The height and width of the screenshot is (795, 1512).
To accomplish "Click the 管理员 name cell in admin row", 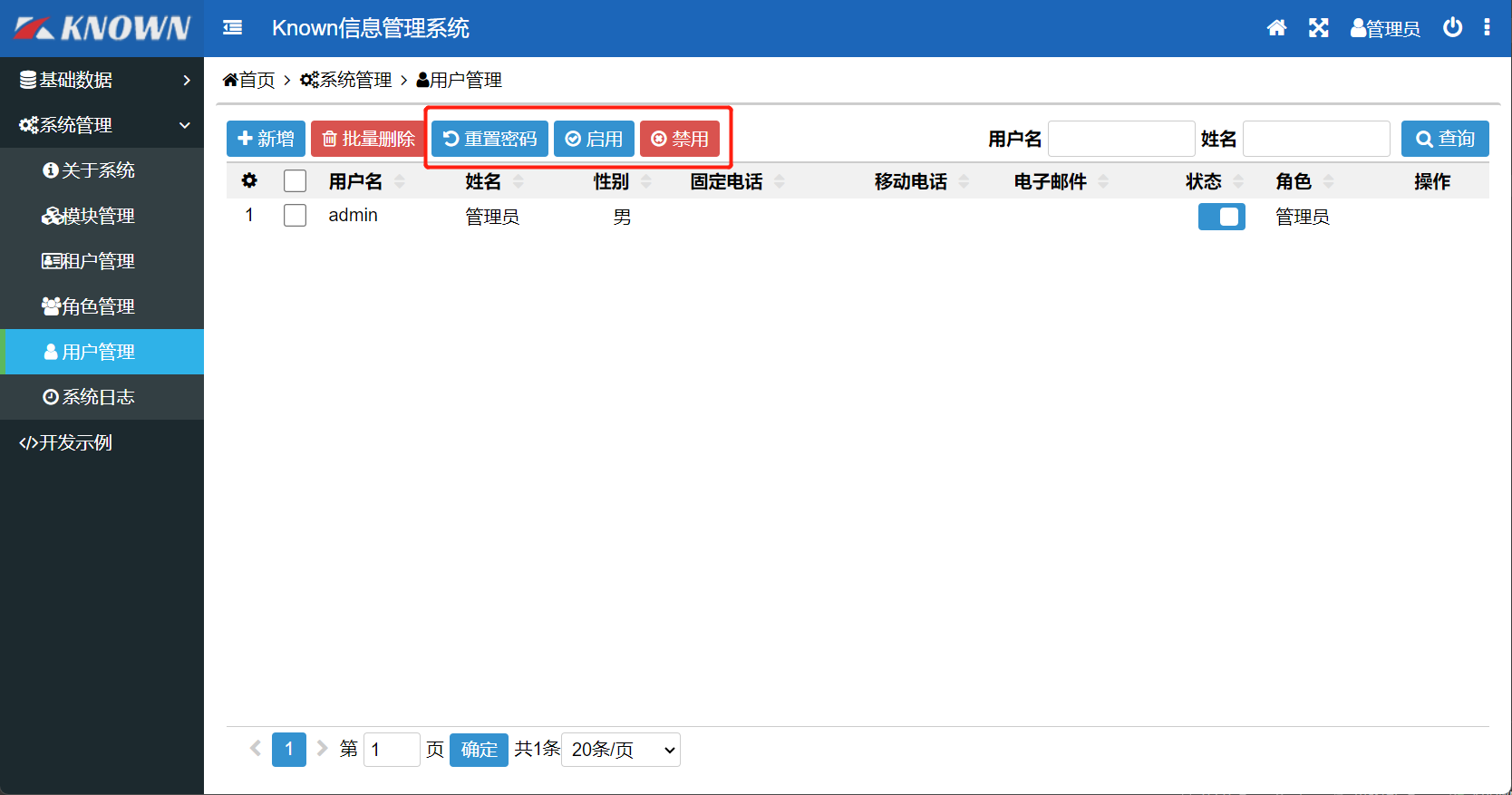I will tap(492, 217).
